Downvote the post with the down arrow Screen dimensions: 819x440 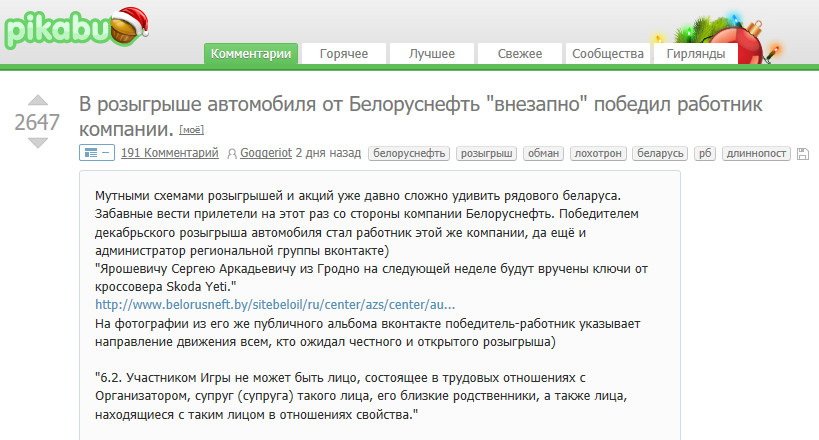(x=38, y=142)
